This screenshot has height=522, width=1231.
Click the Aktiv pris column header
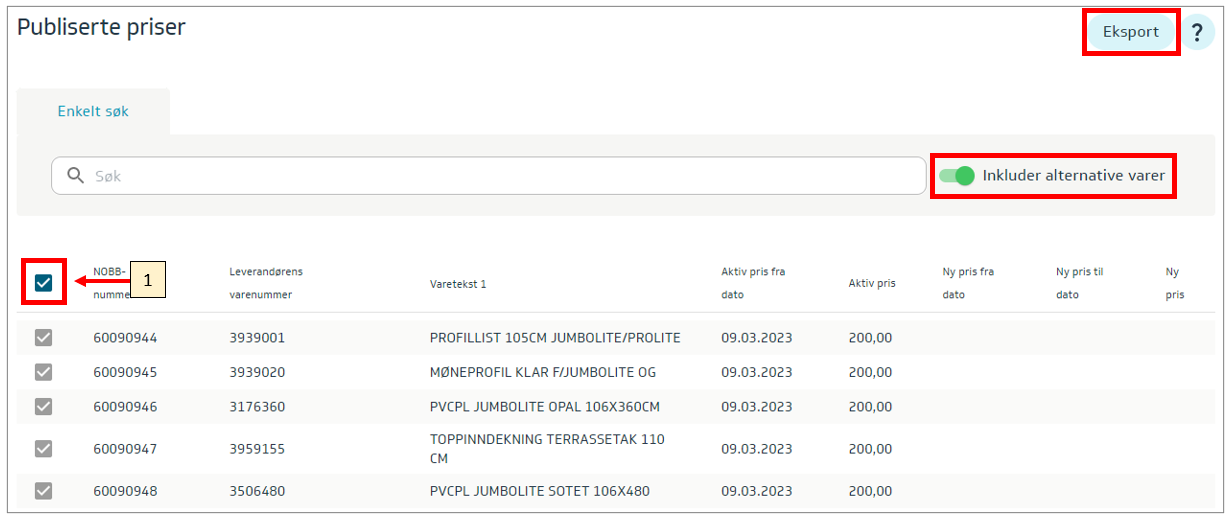(x=871, y=284)
